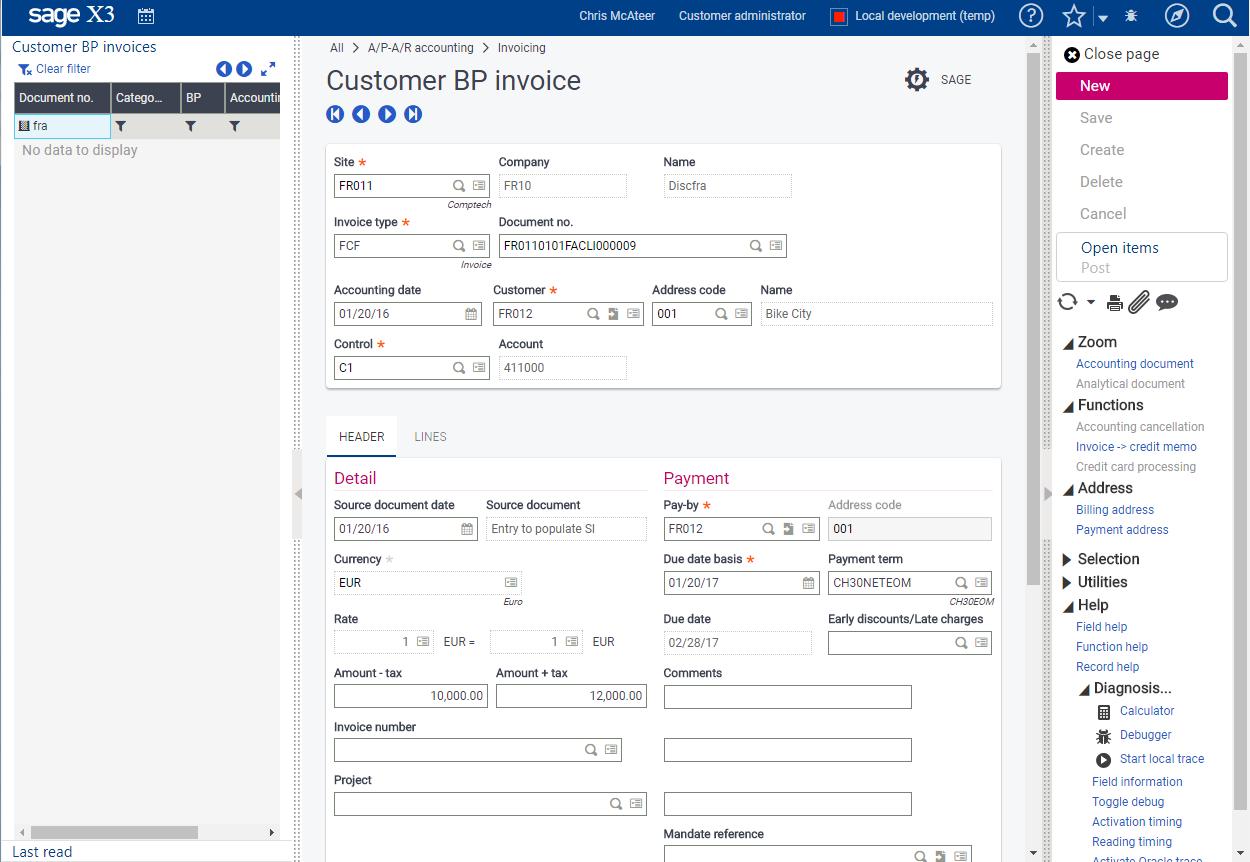Open the calendar icon beside Sage X3 logo
The height and width of the screenshot is (862, 1250).
146,16
